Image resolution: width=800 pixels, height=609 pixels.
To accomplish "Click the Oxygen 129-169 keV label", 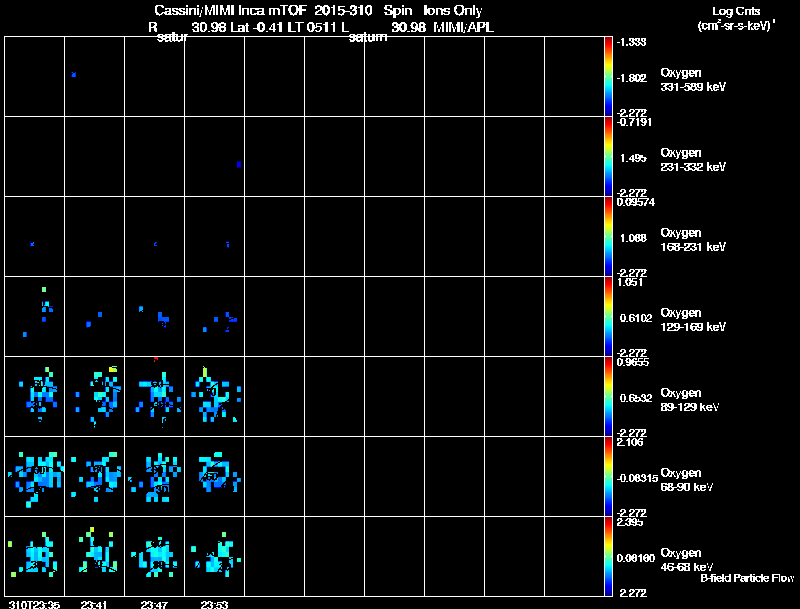I will pos(693,320).
